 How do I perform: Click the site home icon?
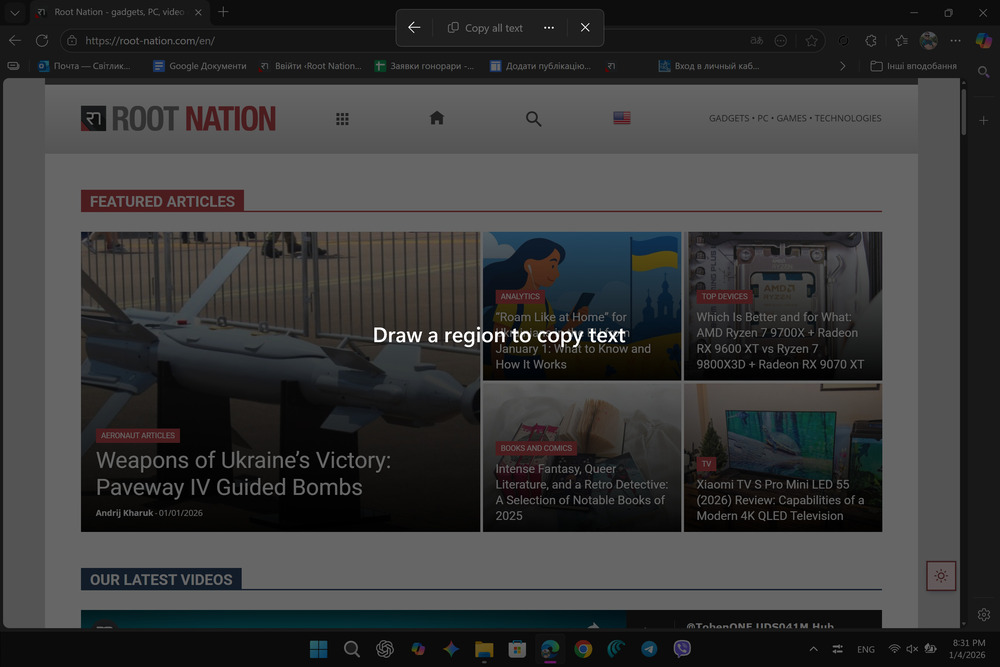coord(437,118)
